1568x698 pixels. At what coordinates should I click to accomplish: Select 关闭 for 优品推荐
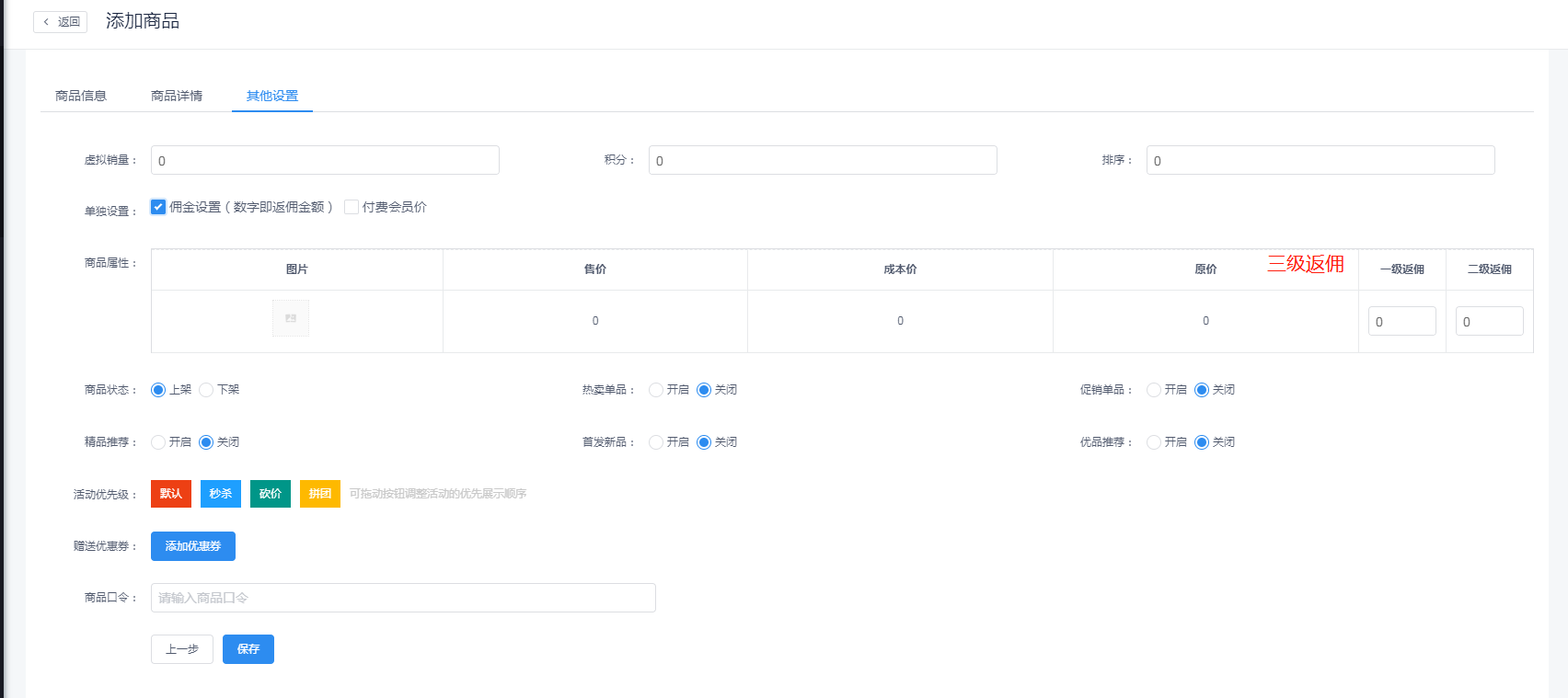[x=1202, y=442]
